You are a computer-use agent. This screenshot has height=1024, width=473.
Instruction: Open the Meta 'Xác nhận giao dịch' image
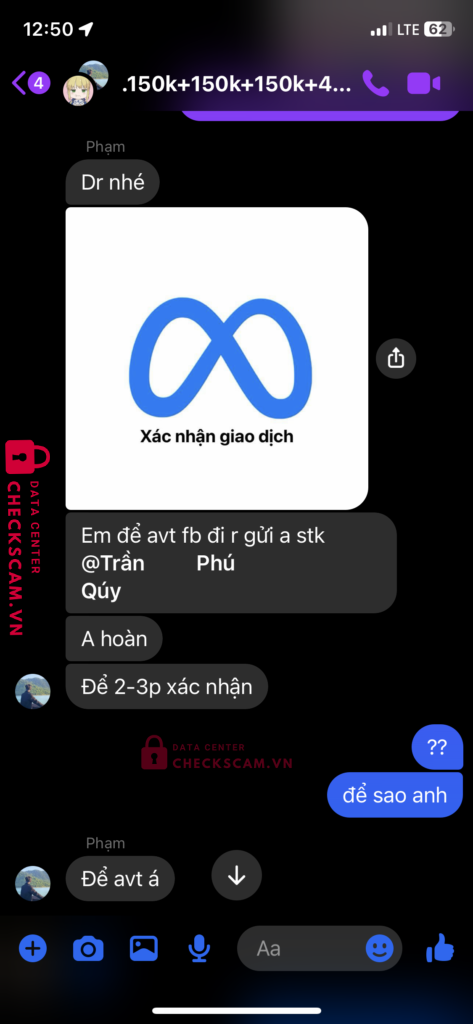(217, 359)
